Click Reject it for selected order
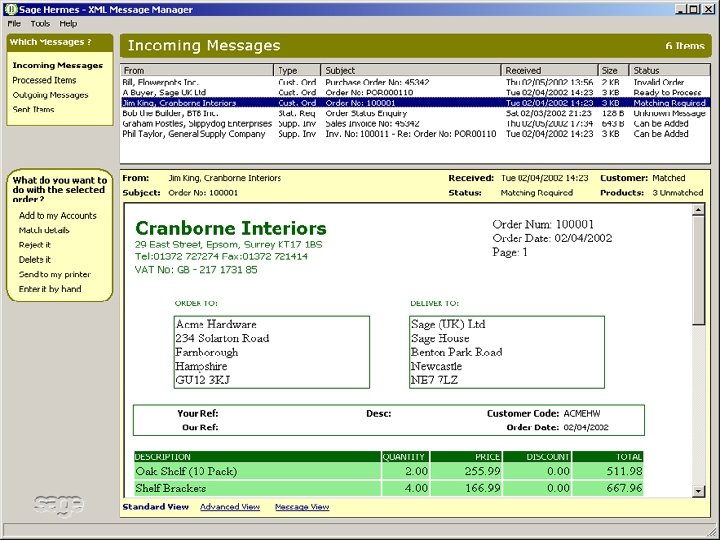This screenshot has width=720, height=540. point(34,245)
